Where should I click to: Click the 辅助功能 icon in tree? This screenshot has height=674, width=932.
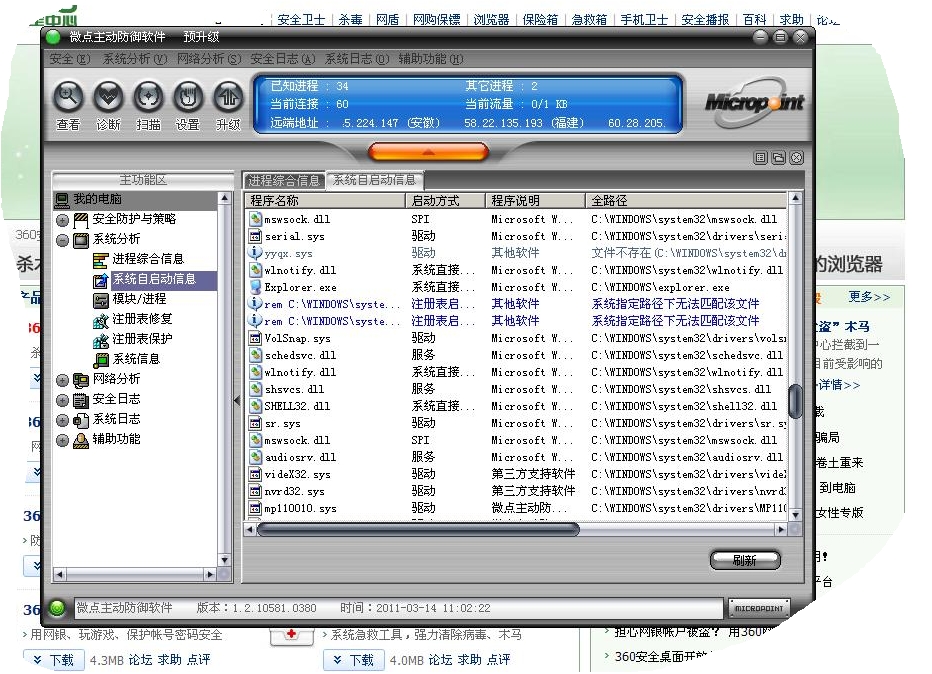(81, 440)
